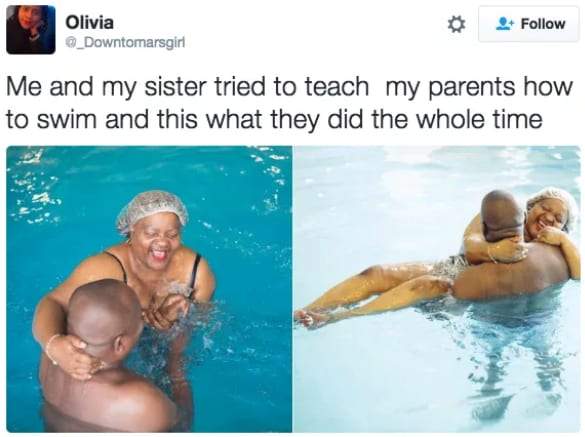585x437 pixels.
Task: Follow Olivia using the Follow button
Action: (x=529, y=24)
